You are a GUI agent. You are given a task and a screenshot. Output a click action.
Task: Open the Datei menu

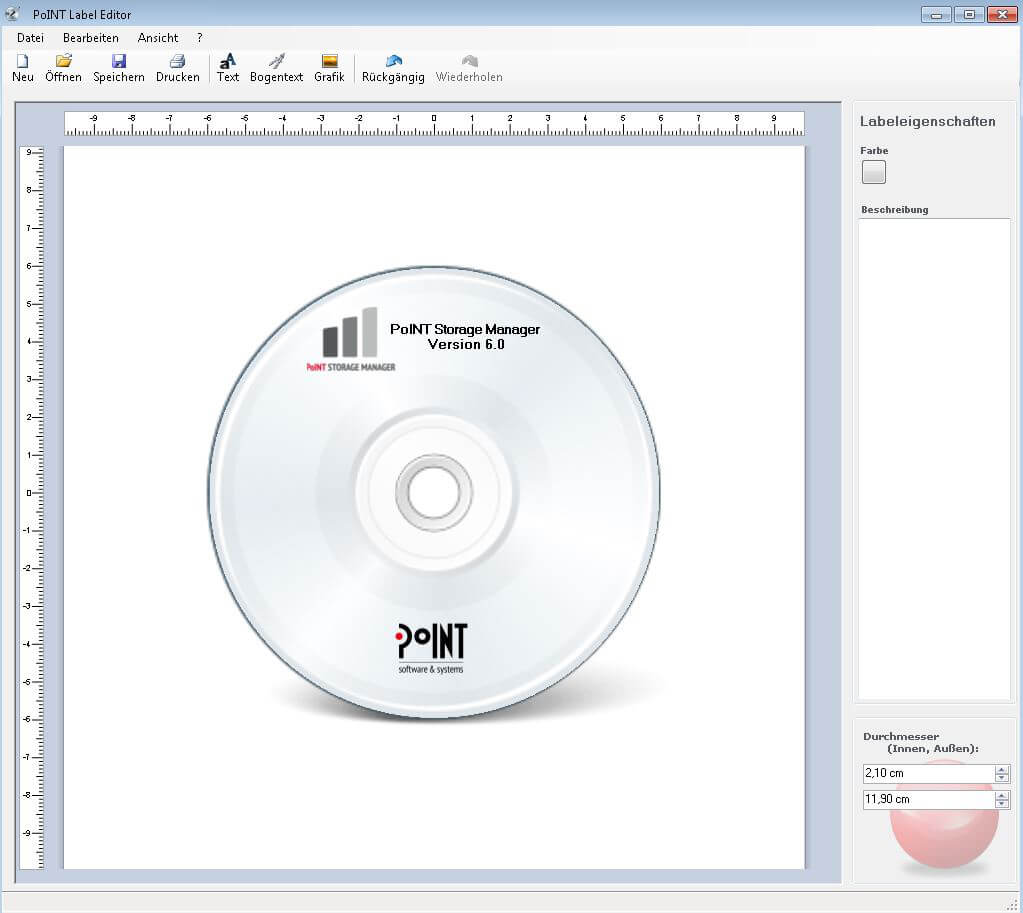point(31,38)
